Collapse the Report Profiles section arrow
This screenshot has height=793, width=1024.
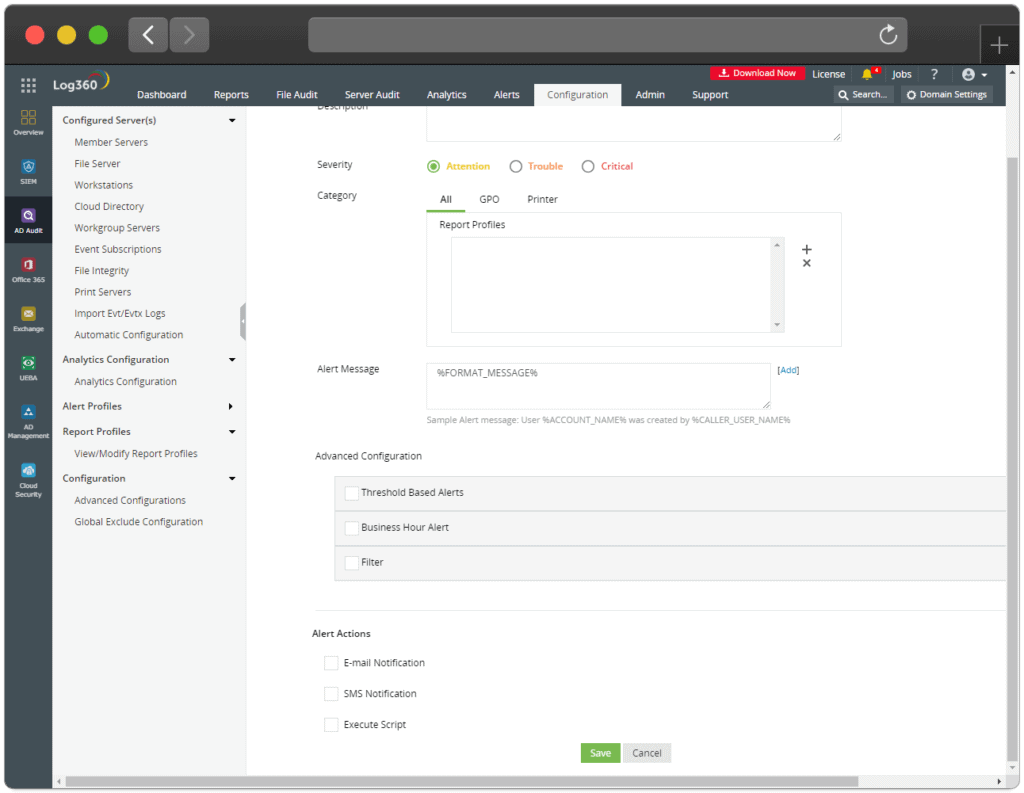(232, 432)
